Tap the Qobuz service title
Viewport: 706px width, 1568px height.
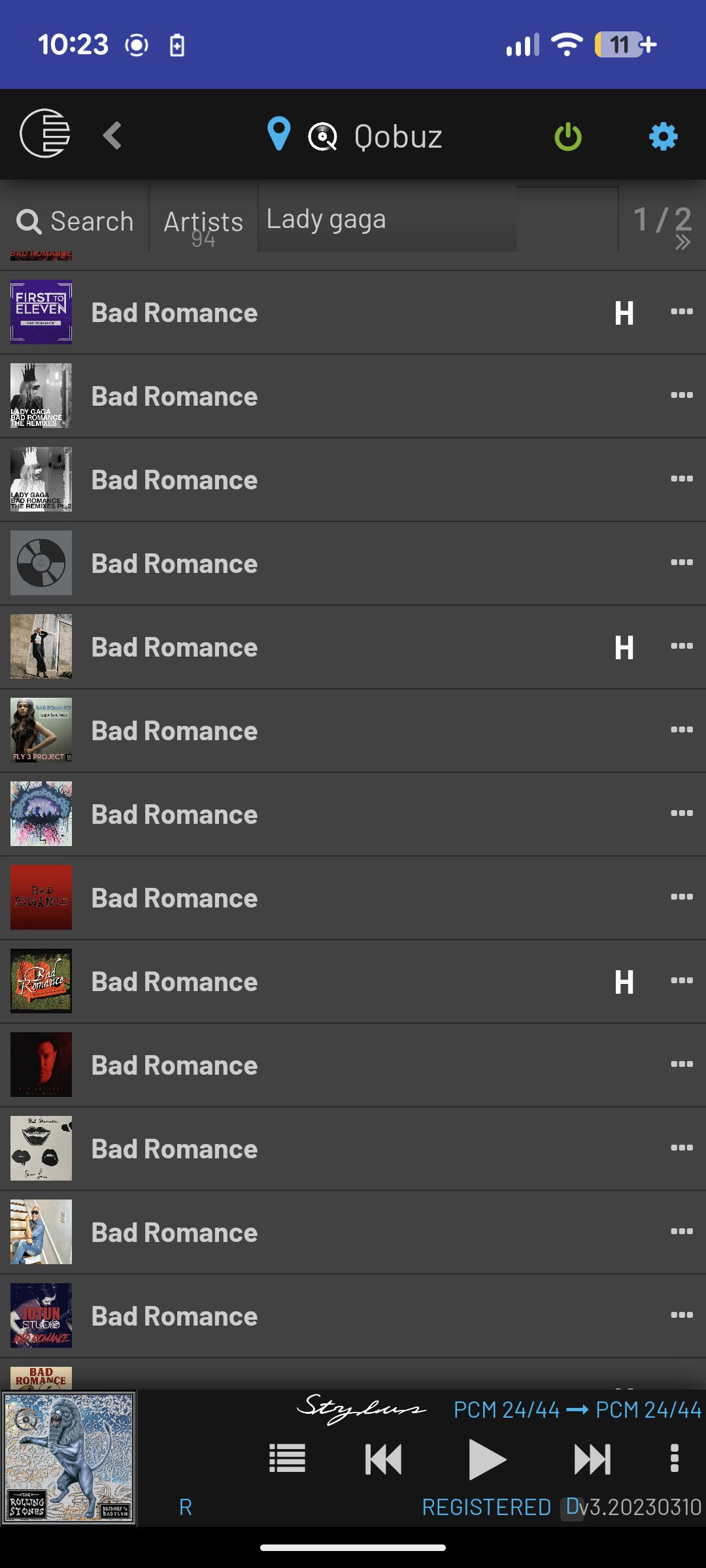[x=397, y=137]
